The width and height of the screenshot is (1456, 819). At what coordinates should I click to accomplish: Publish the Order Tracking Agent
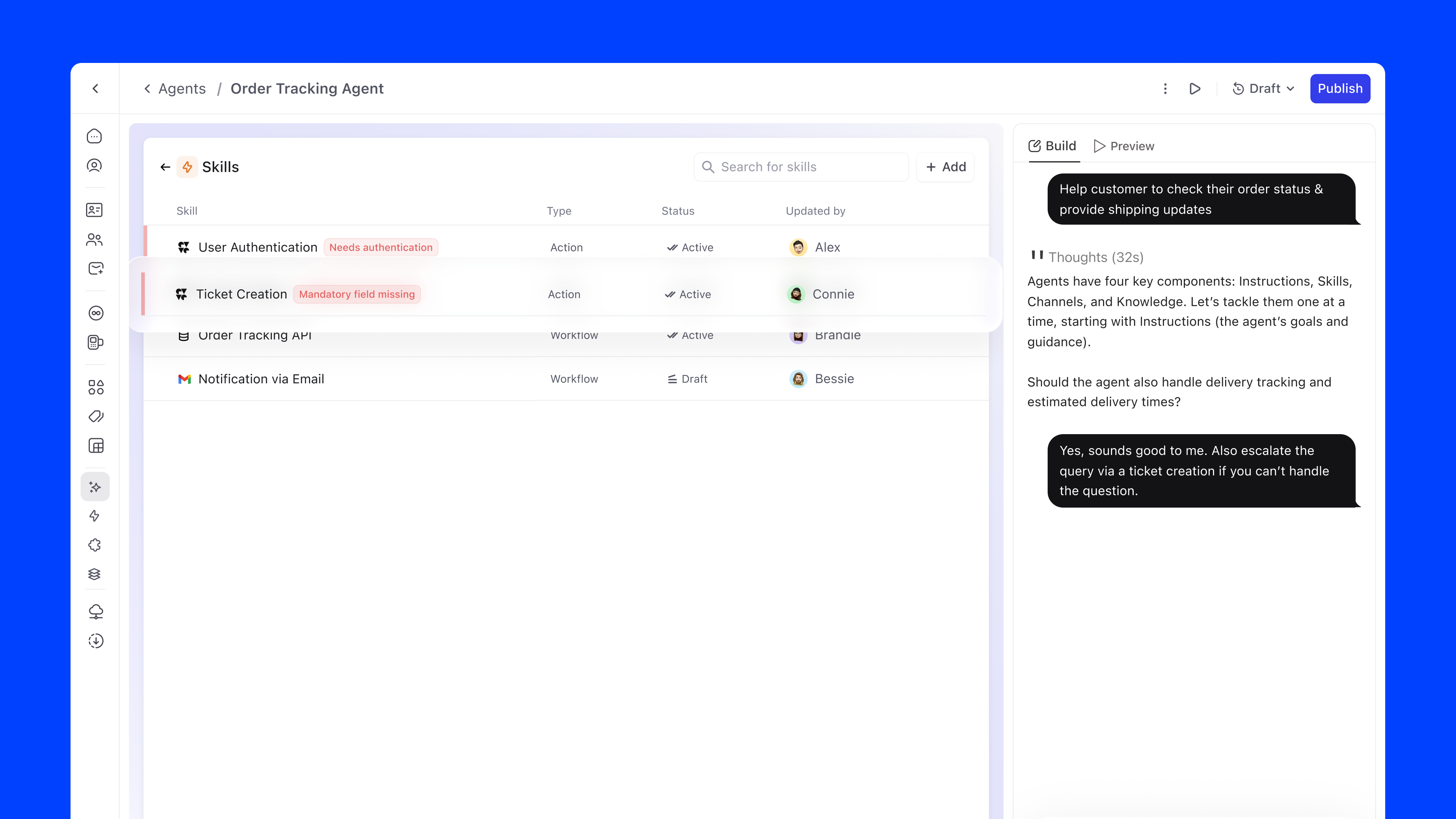pos(1340,89)
